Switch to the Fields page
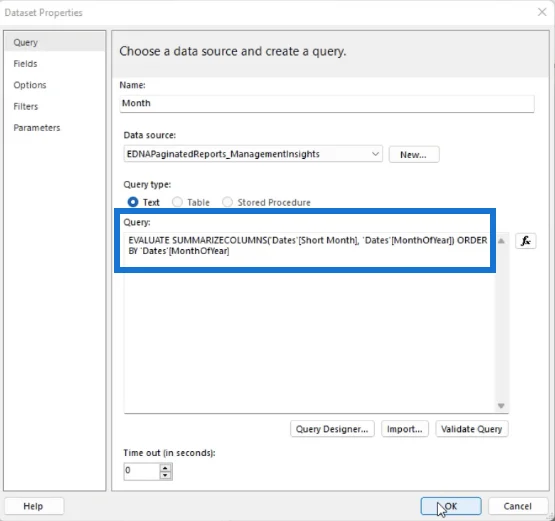Image resolution: width=555 pixels, height=521 pixels. click(25, 64)
